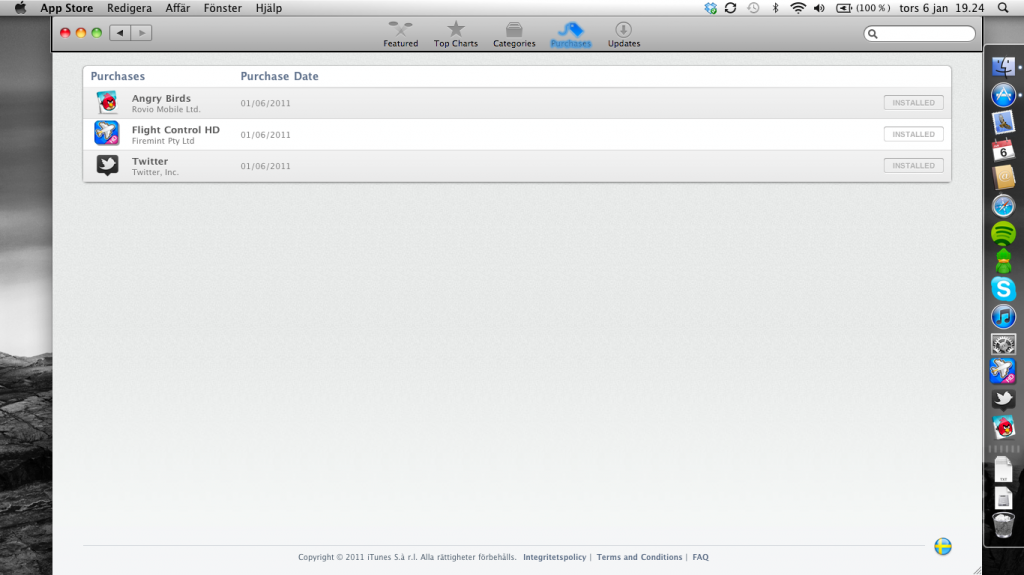This screenshot has height=575, width=1024.
Task: Open the App Store menu
Action: pyautogui.click(x=67, y=8)
